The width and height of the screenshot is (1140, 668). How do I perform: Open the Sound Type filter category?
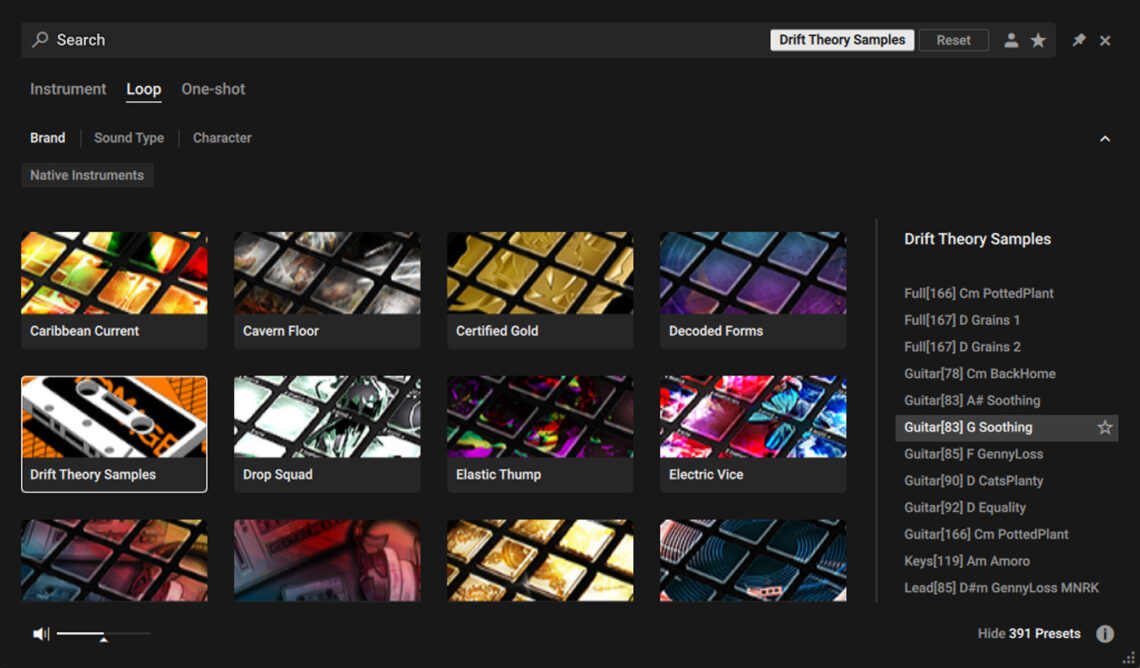pos(129,138)
